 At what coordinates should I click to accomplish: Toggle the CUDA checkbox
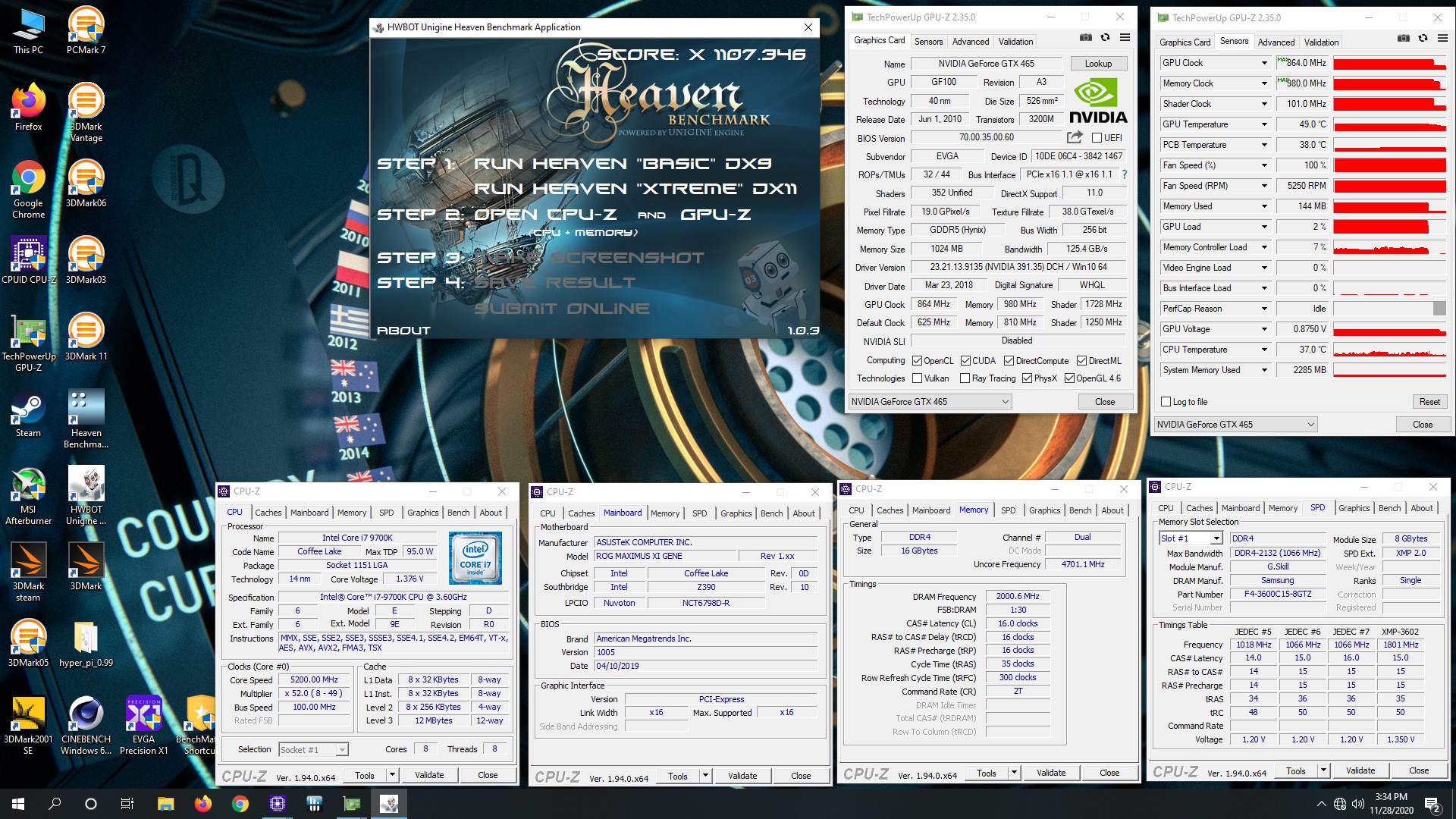pyautogui.click(x=965, y=361)
